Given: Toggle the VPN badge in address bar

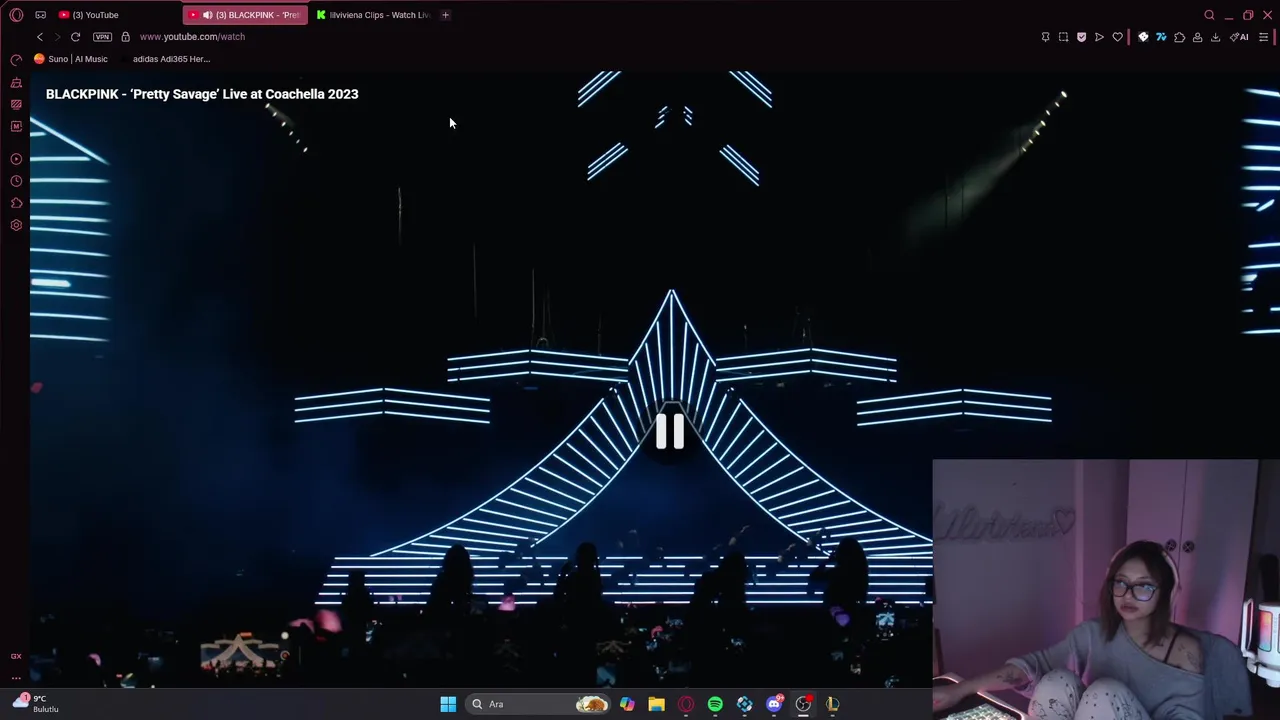Looking at the screenshot, I should tap(102, 37).
